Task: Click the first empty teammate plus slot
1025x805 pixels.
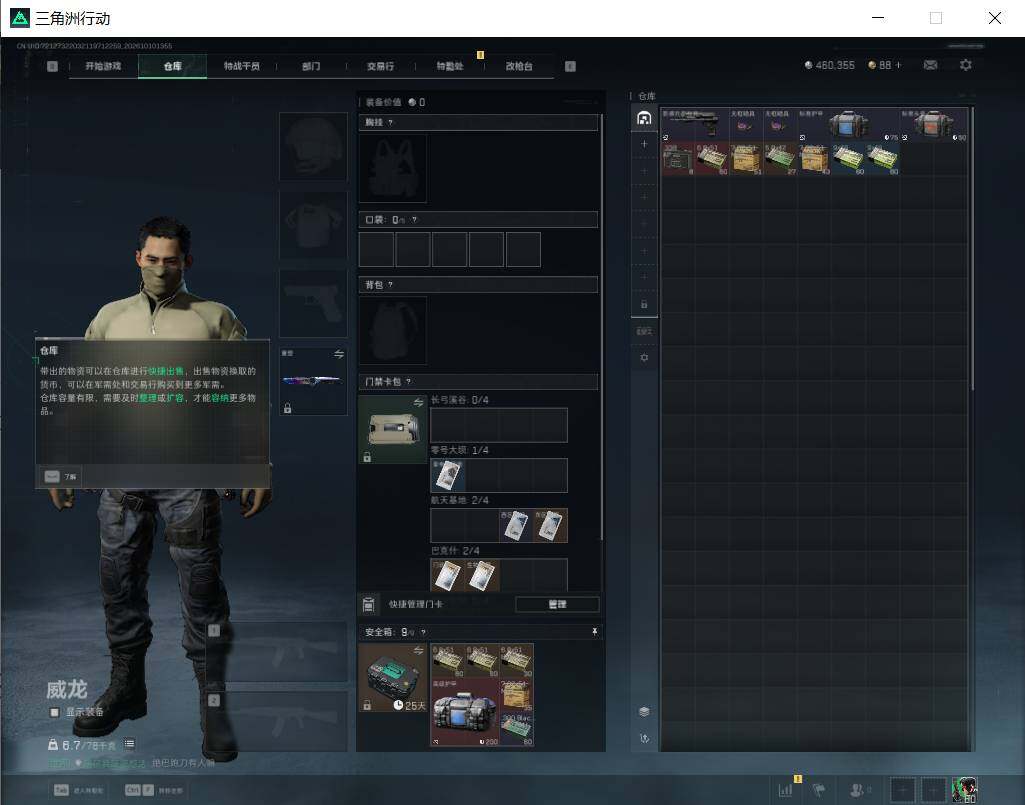Action: click(902, 790)
